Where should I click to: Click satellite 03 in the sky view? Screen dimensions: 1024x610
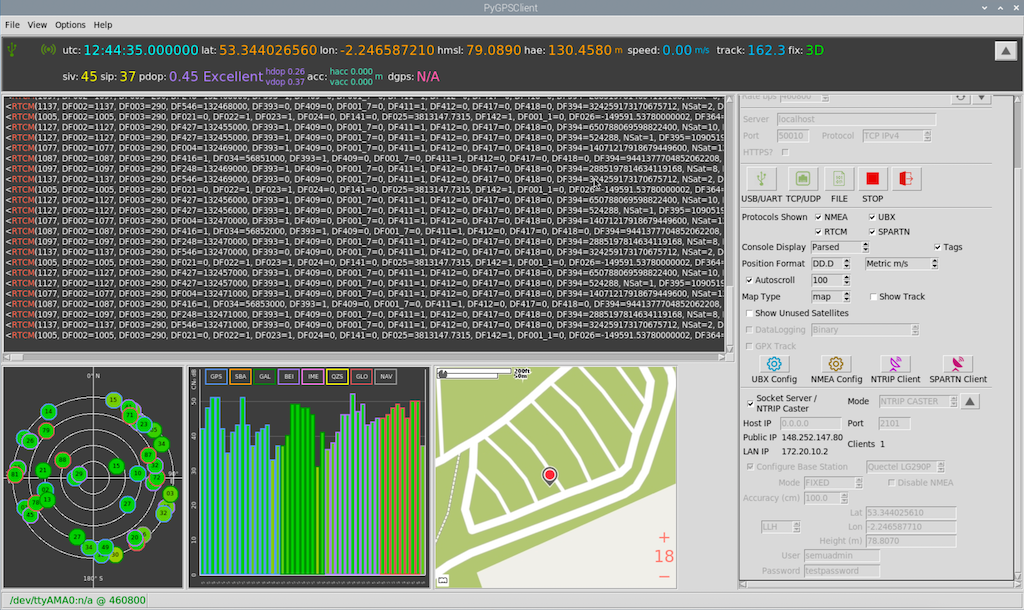point(170,494)
